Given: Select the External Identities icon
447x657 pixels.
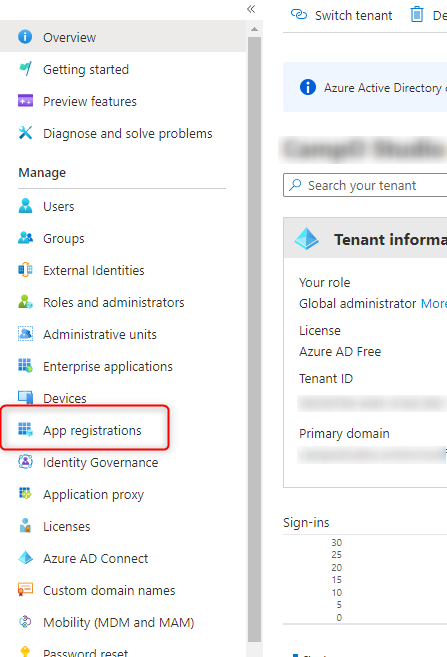Looking at the screenshot, I should click(26, 270).
